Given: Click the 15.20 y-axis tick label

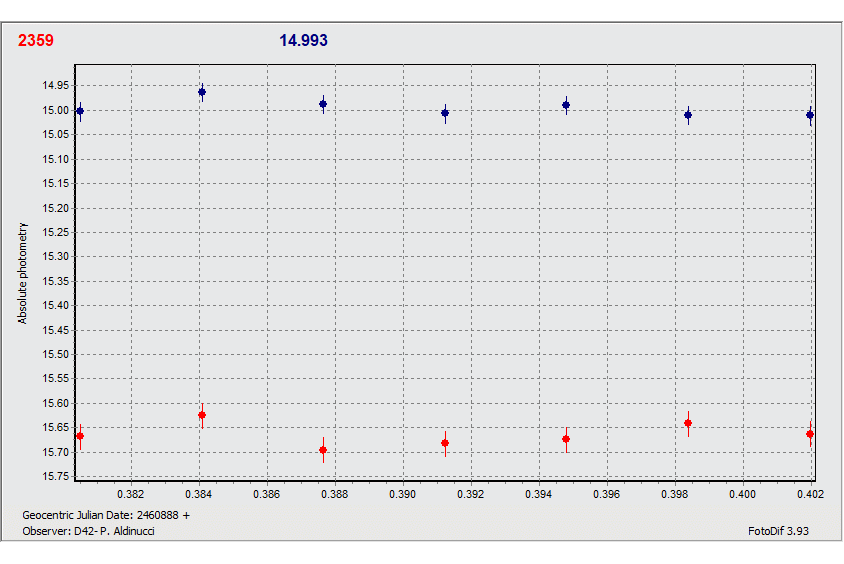Looking at the screenshot, I should click(x=55, y=208).
